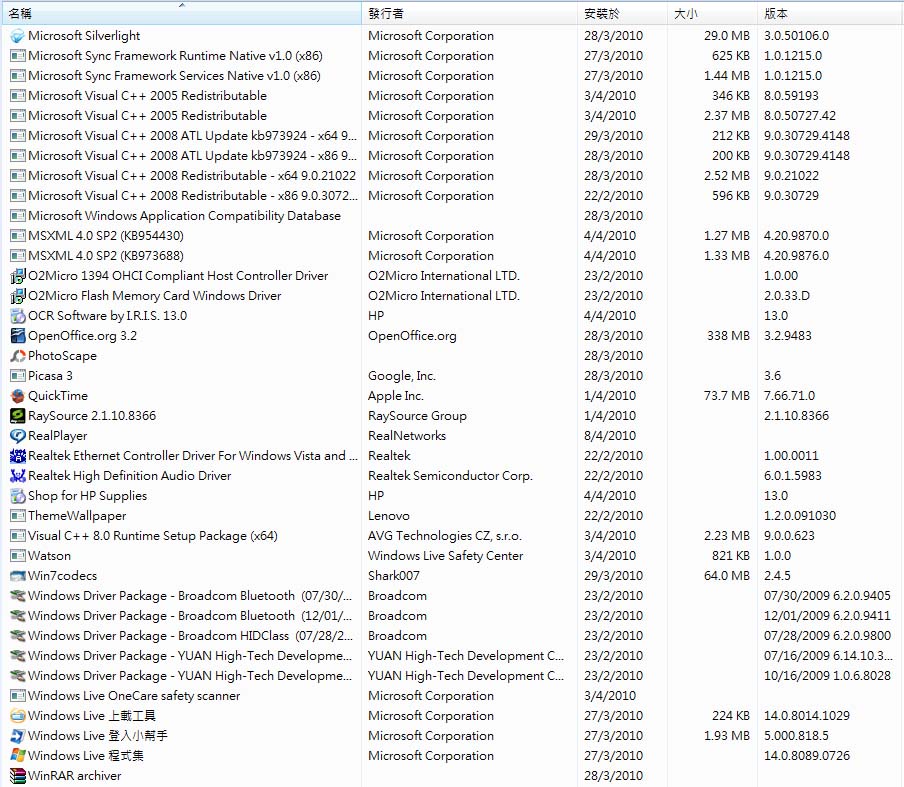The image size is (904, 787).
Task: Select the Picasa 3 entry
Action: 50,376
